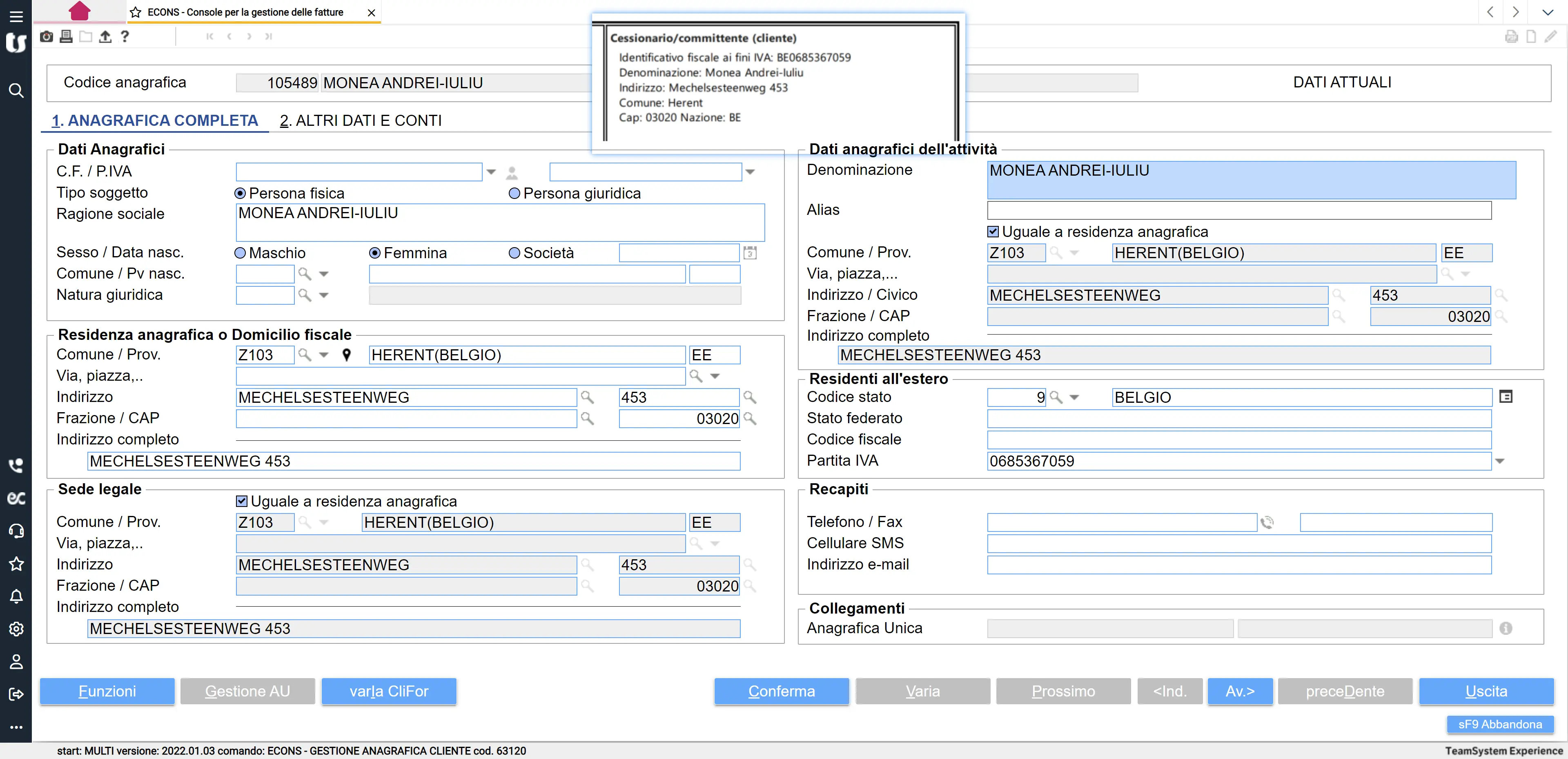
Task: Open the Partita IVA dropdown arrow
Action: (x=1500, y=461)
